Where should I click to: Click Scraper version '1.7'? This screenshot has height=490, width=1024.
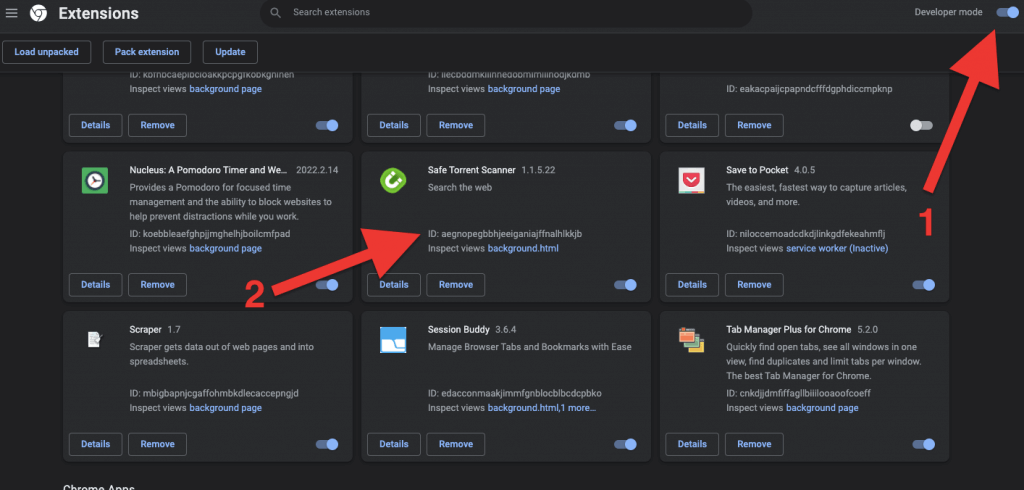(174, 329)
